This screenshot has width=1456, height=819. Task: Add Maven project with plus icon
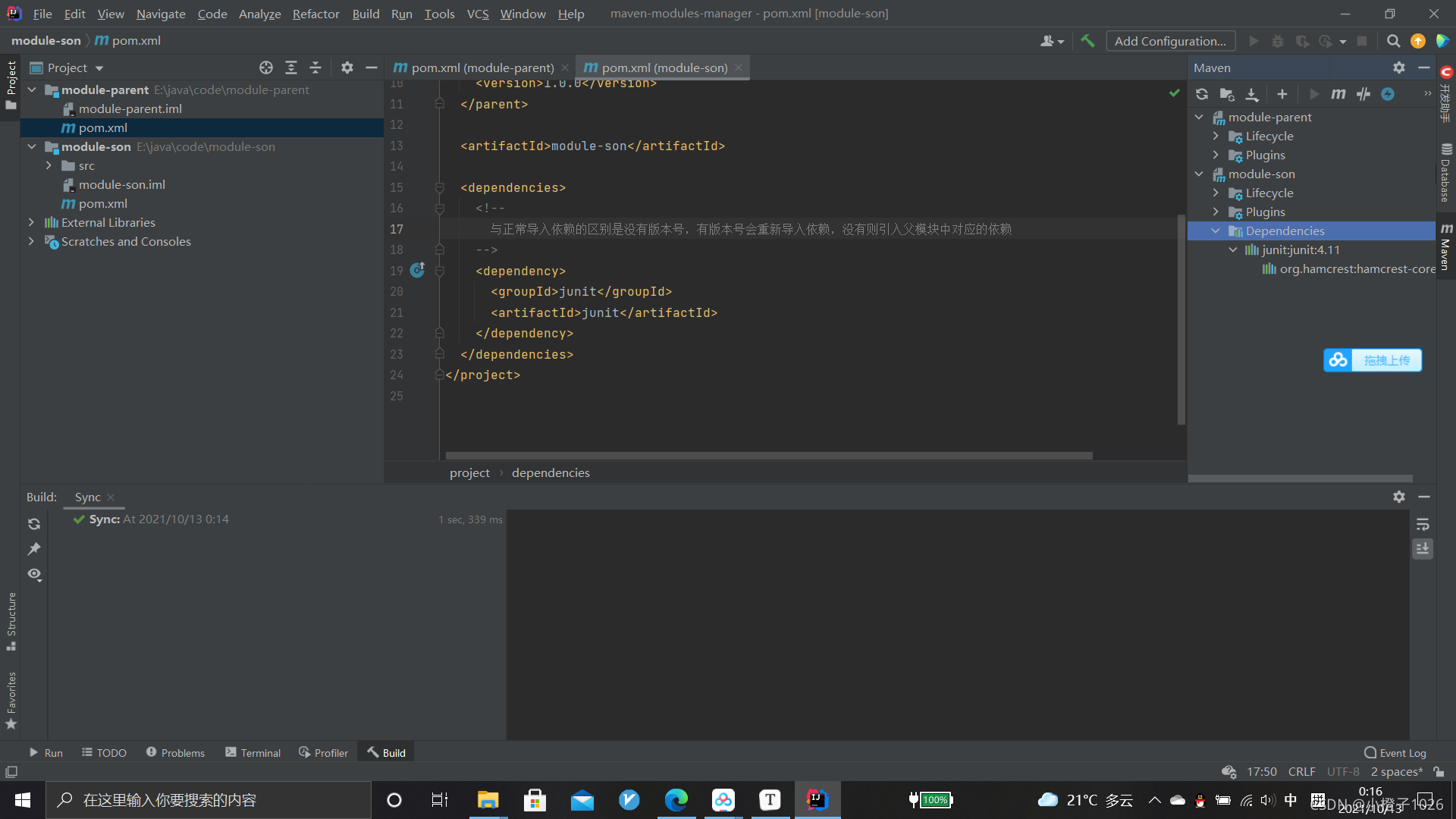(1282, 94)
